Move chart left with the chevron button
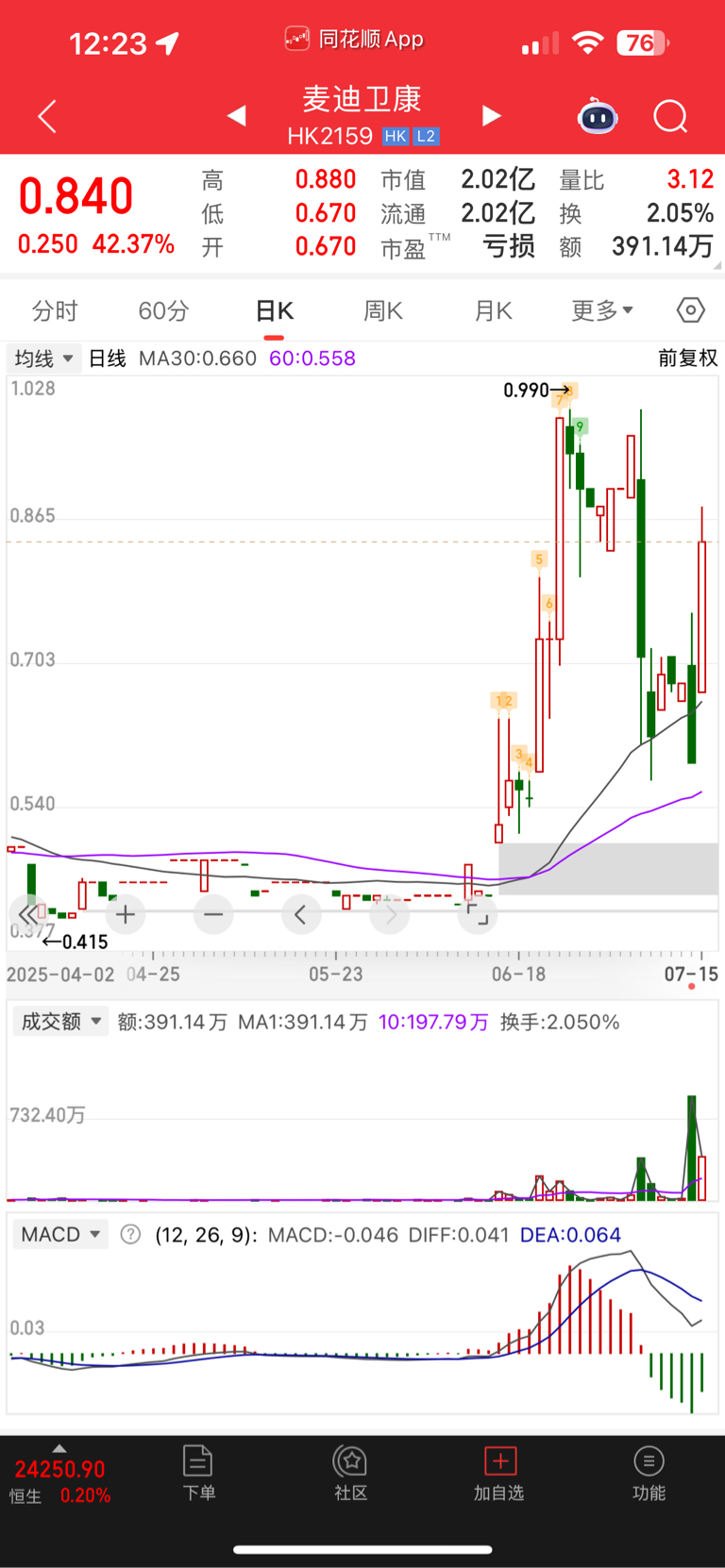 (301, 914)
